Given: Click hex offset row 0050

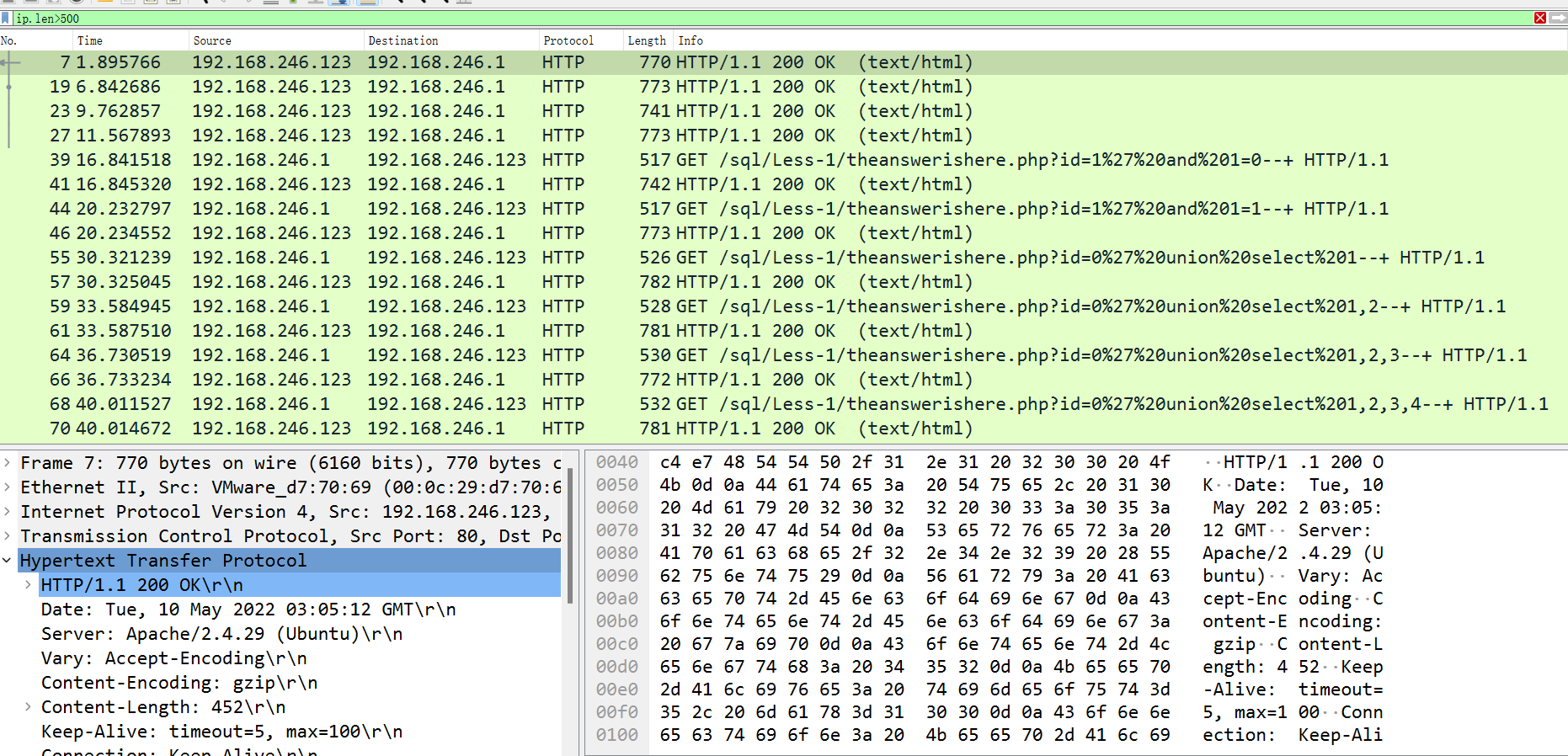Looking at the screenshot, I should click(617, 485).
